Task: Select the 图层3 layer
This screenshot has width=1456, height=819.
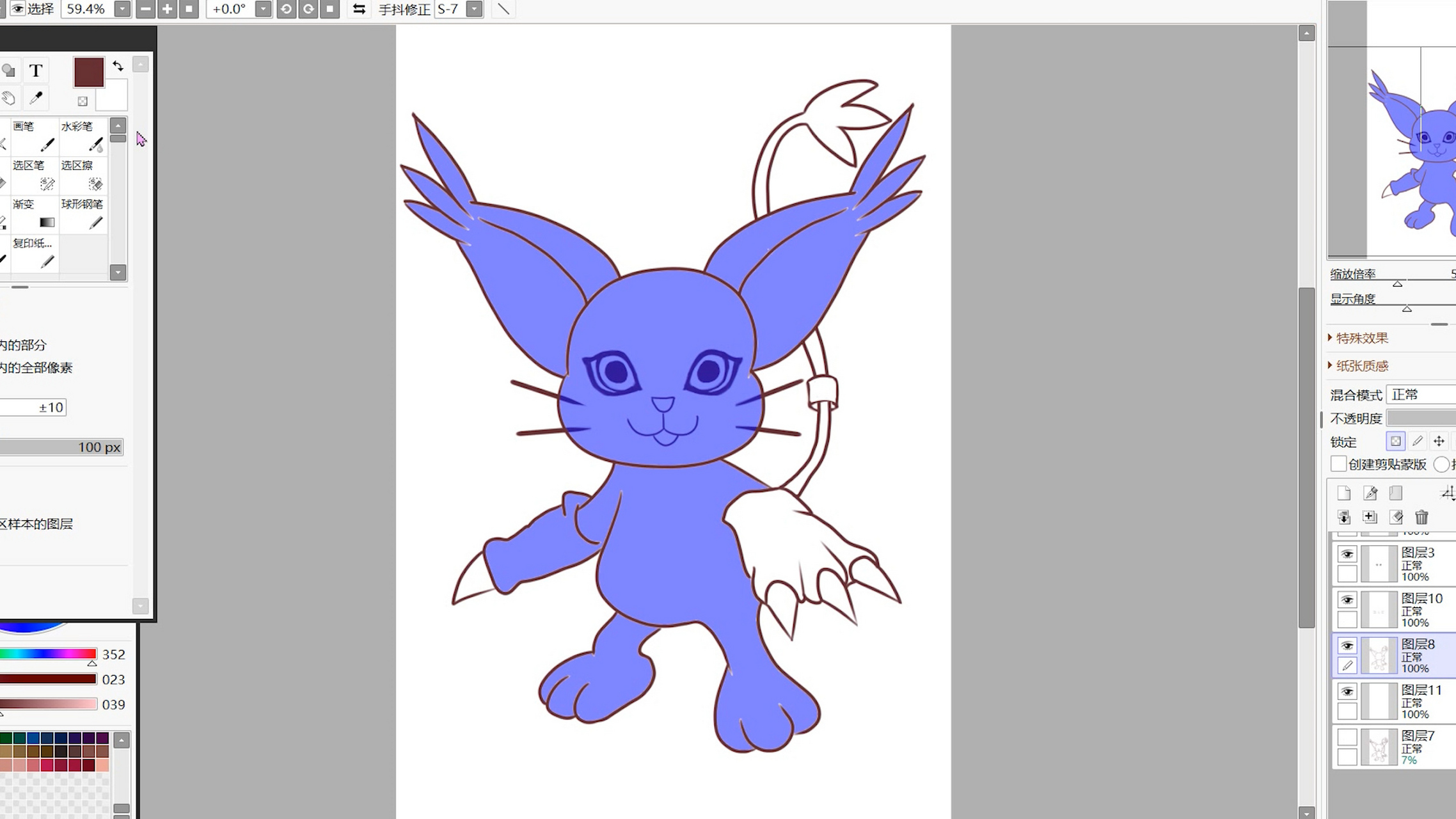Action: [x=1395, y=564]
